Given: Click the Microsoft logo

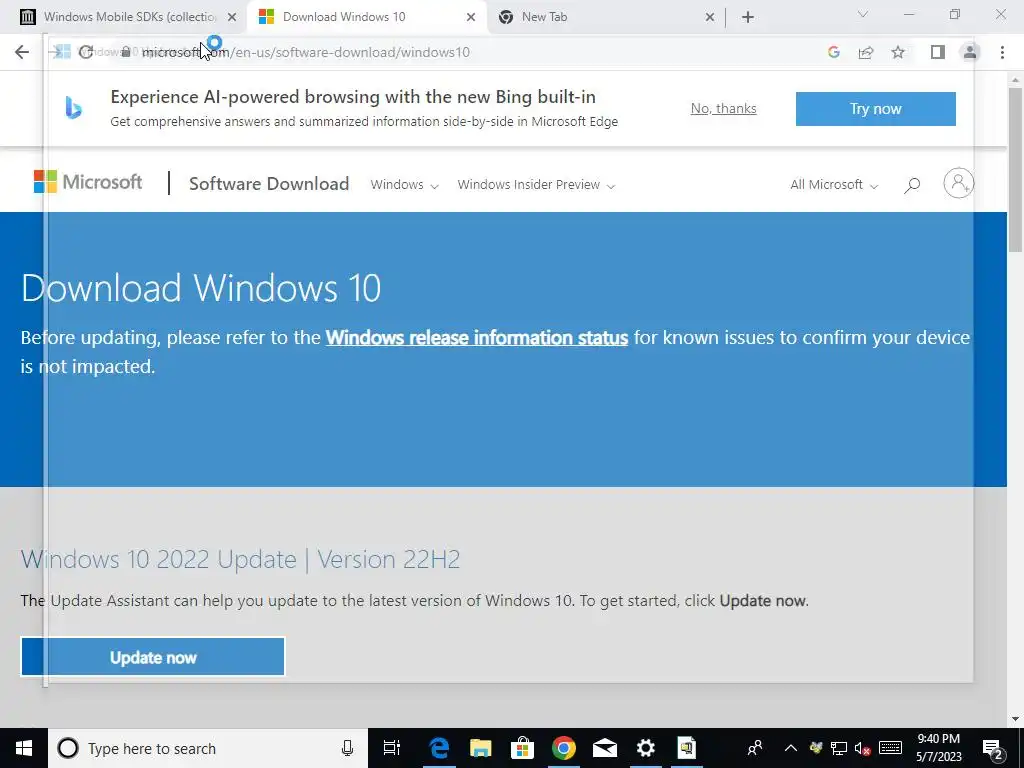Looking at the screenshot, I should click(88, 182).
